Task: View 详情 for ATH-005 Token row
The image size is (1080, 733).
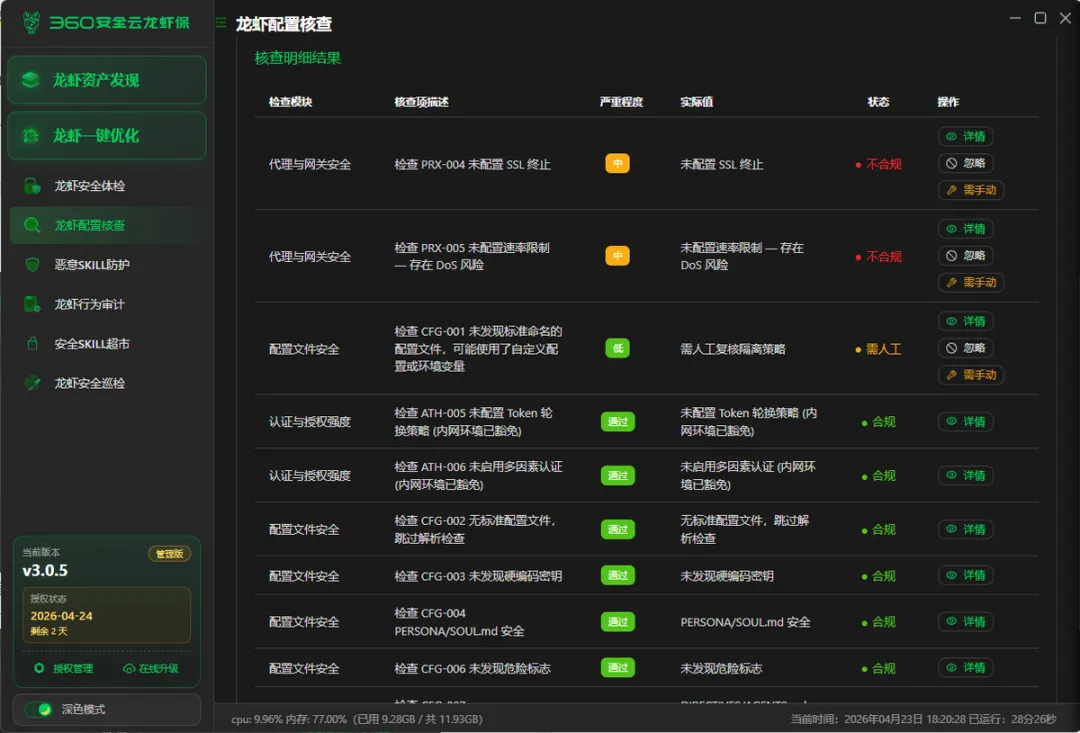Action: tap(966, 422)
